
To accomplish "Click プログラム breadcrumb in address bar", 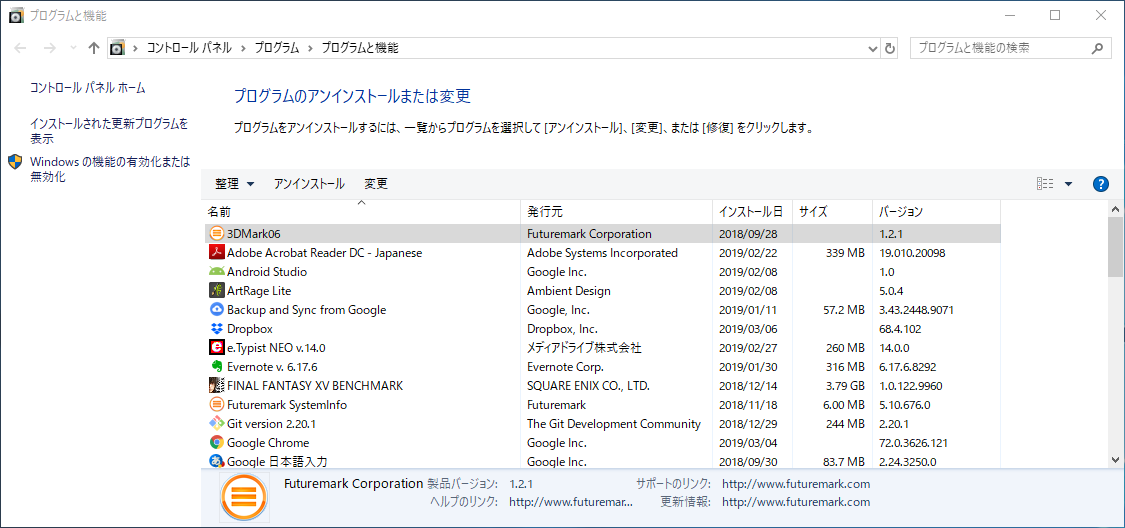I will pyautogui.click(x=276, y=48).
